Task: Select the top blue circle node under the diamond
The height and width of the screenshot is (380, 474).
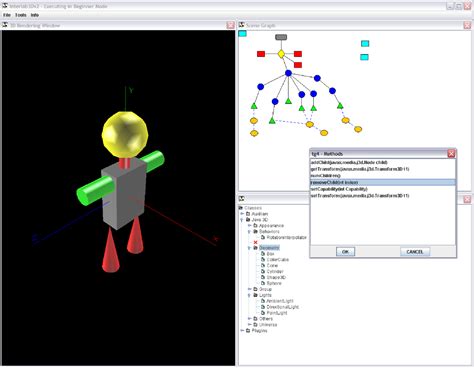Action: 288,73
